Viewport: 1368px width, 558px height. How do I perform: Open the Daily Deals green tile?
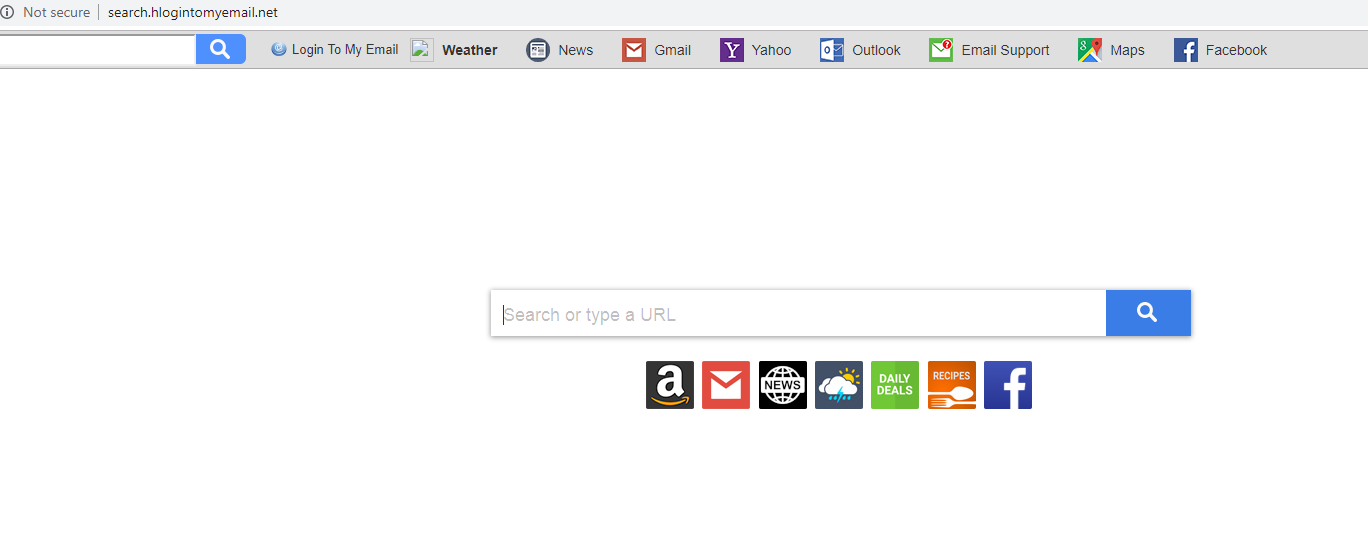895,385
